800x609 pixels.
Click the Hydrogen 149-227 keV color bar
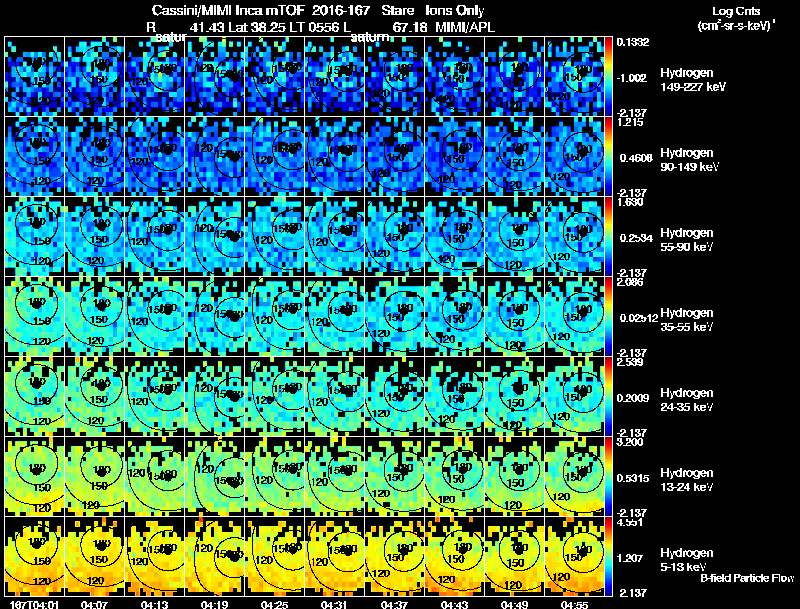[x=608, y=77]
